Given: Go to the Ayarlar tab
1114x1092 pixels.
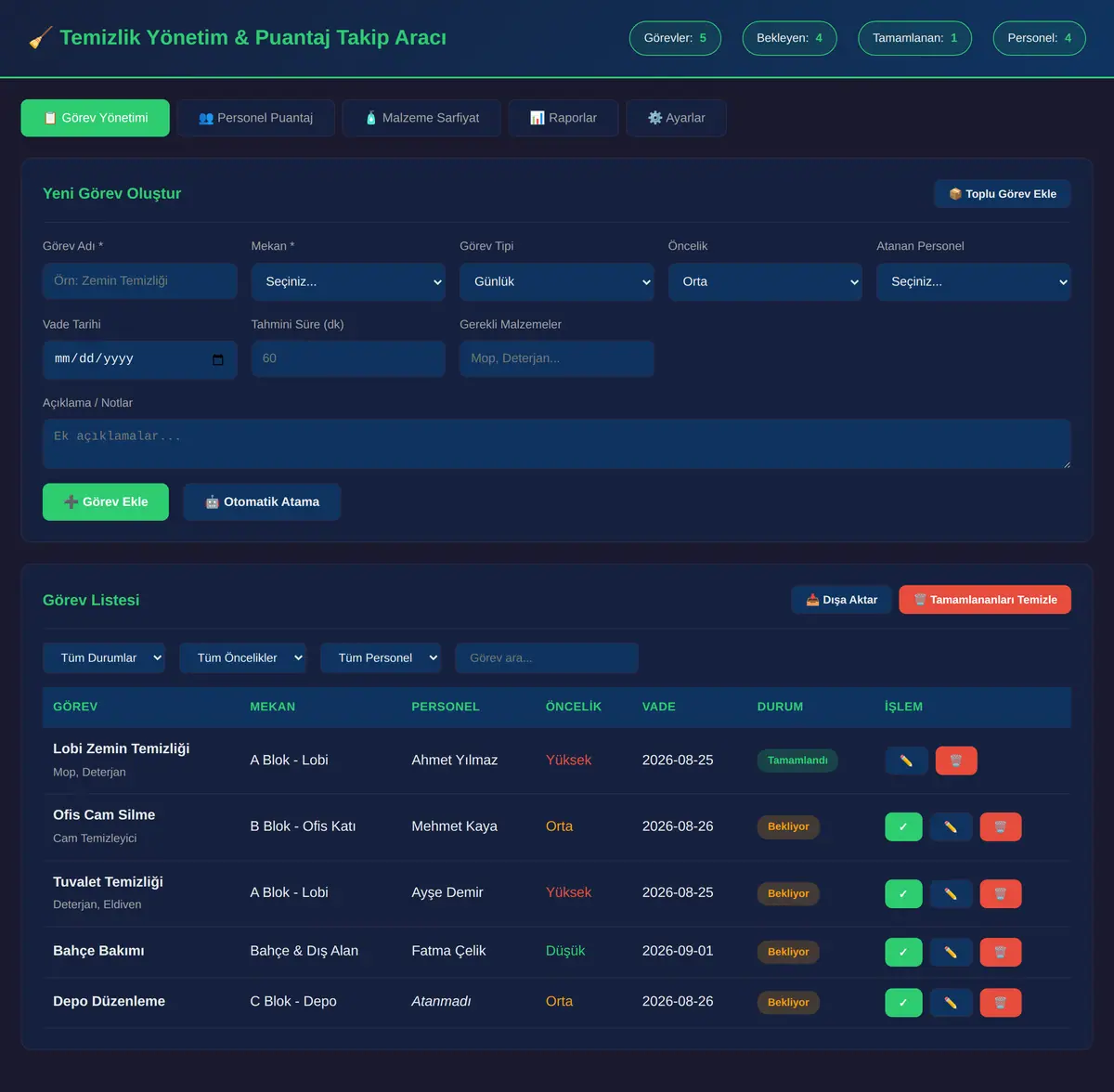Looking at the screenshot, I should [x=676, y=118].
